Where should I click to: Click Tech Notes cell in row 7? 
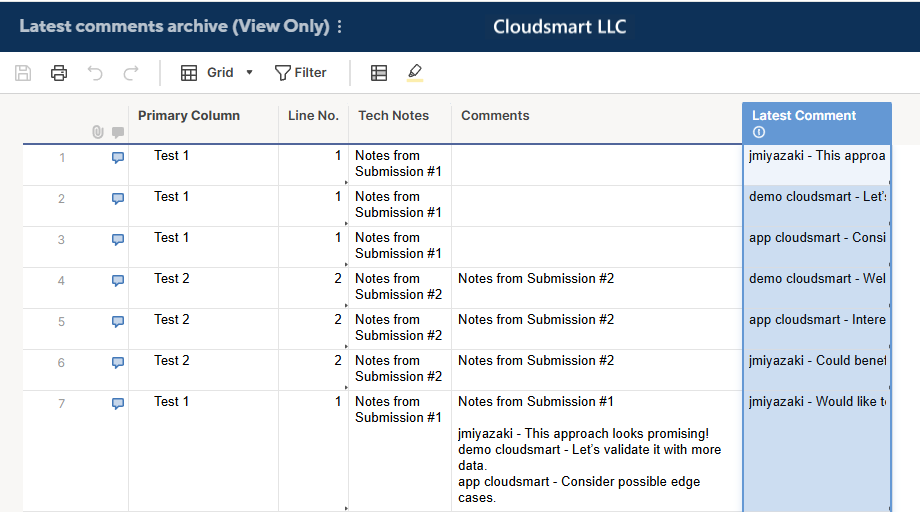click(x=400, y=451)
